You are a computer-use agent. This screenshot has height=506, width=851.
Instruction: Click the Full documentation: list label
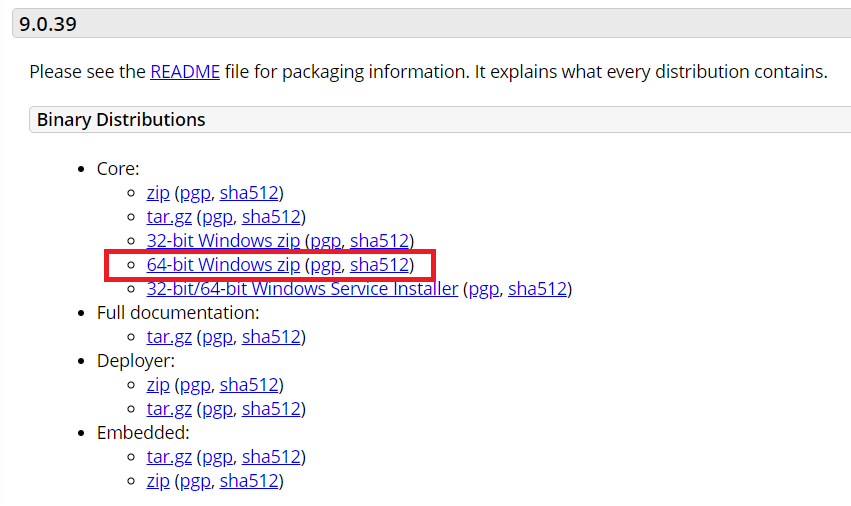[178, 313]
